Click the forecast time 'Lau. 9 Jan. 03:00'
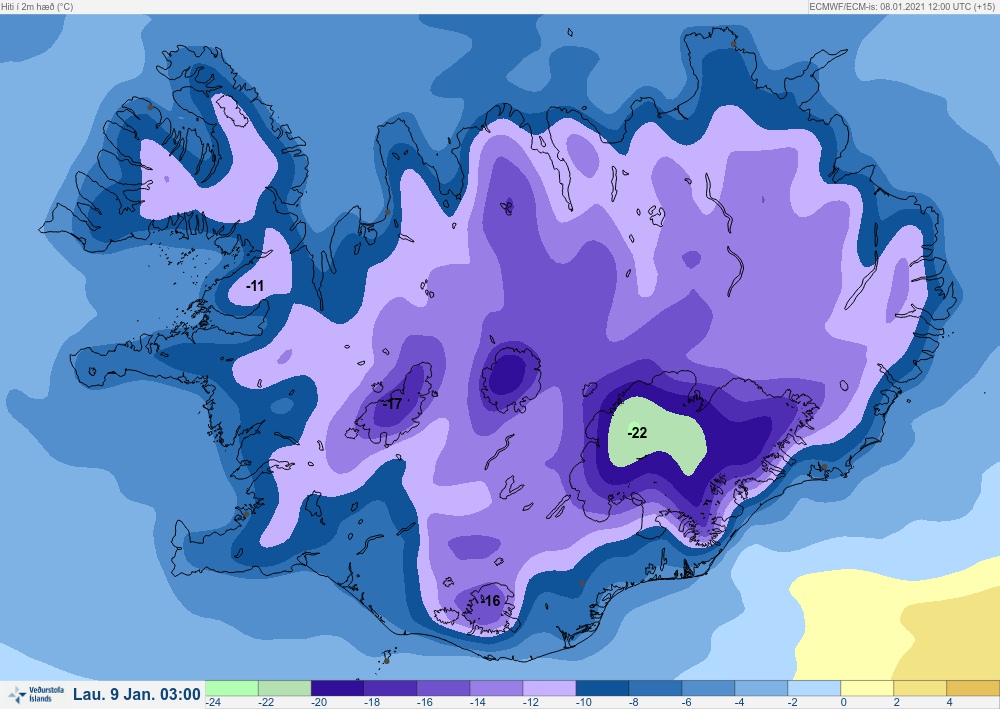The height and width of the screenshot is (709, 1000). pos(136,694)
